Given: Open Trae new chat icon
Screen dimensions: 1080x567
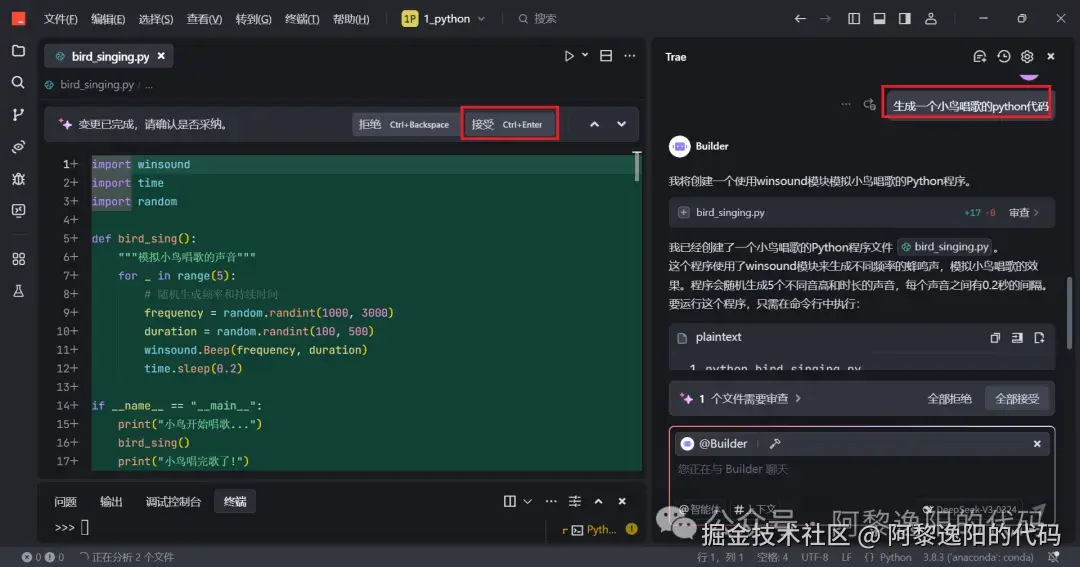Looking at the screenshot, I should pos(979,56).
